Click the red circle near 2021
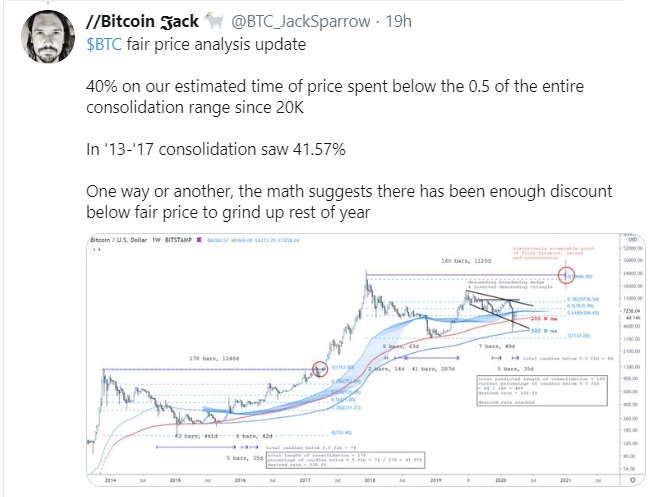The height and width of the screenshot is (497, 655). pos(567,275)
